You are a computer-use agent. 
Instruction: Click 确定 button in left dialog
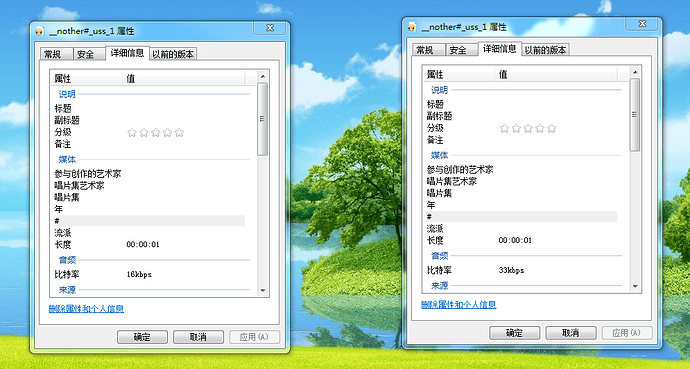pyautogui.click(x=142, y=337)
